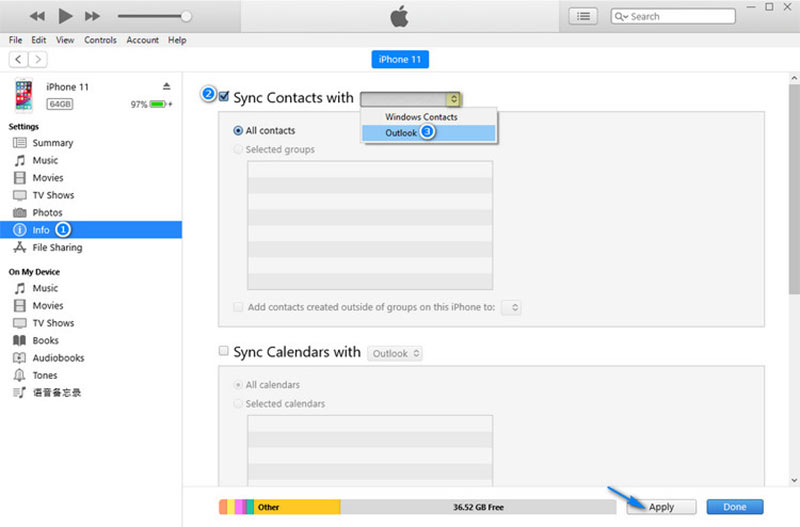Viewport: 800px width, 527px height.
Task: Enable the Sync Calendars with checkbox
Action: [224, 352]
